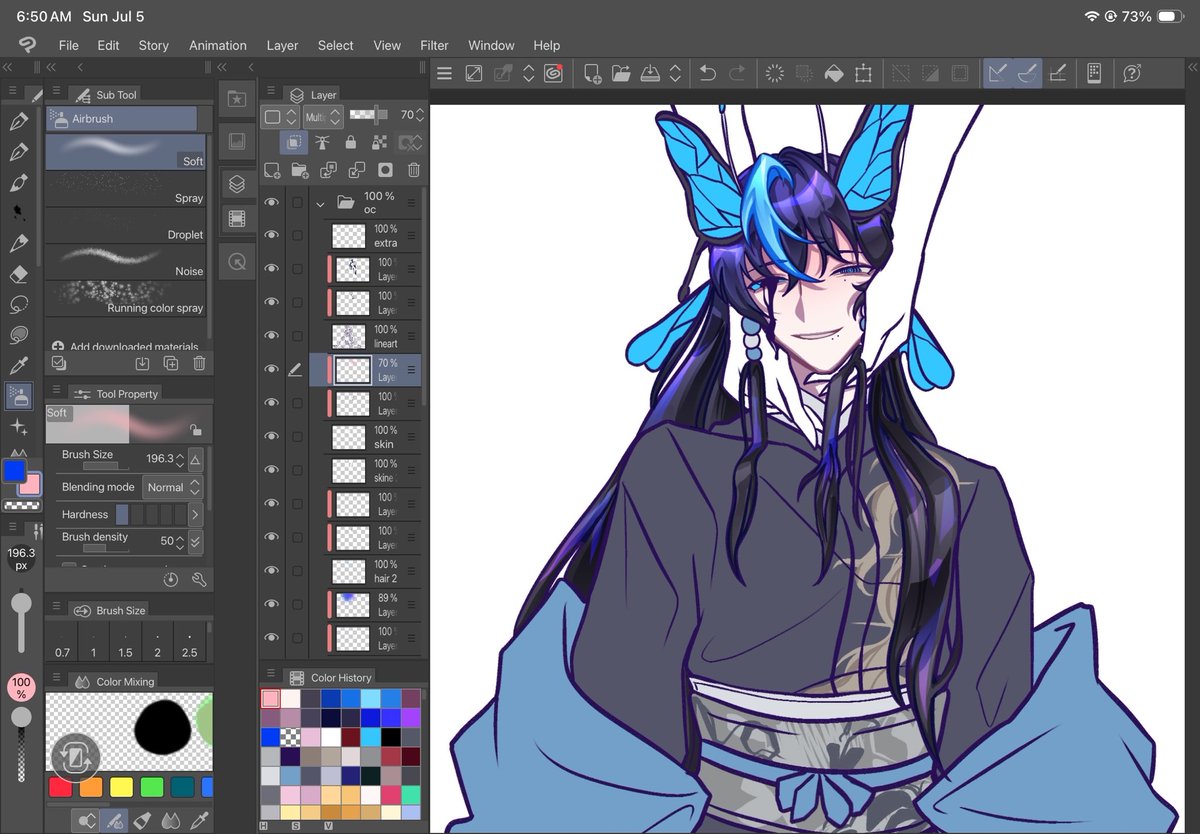This screenshot has width=1200, height=834.
Task: Create a new raster layer
Action: tap(271, 171)
